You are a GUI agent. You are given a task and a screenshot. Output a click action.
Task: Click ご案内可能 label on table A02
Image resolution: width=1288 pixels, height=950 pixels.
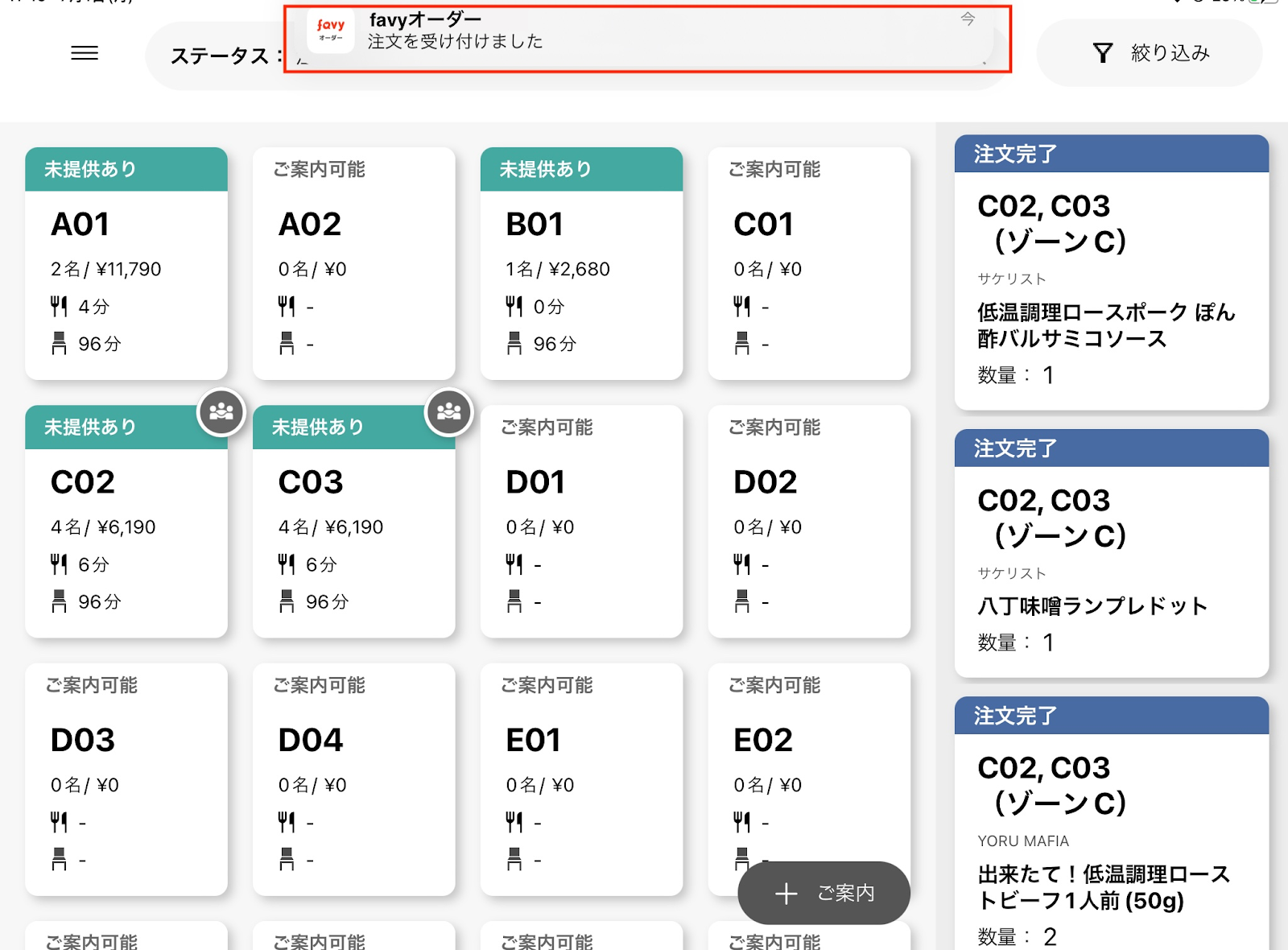click(x=319, y=169)
